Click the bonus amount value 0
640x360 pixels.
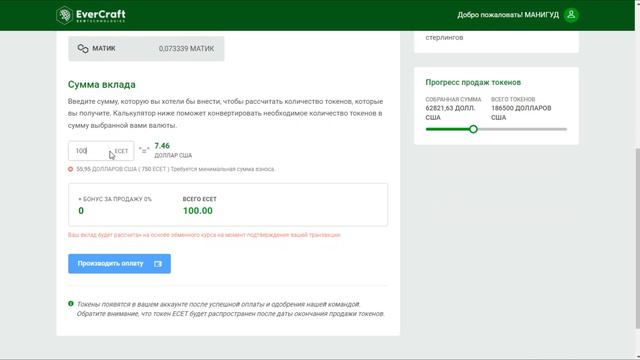[x=81, y=211]
